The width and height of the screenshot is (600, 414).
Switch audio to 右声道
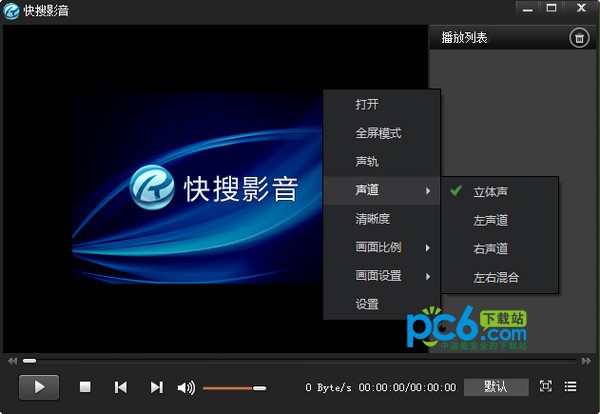[x=500, y=249]
